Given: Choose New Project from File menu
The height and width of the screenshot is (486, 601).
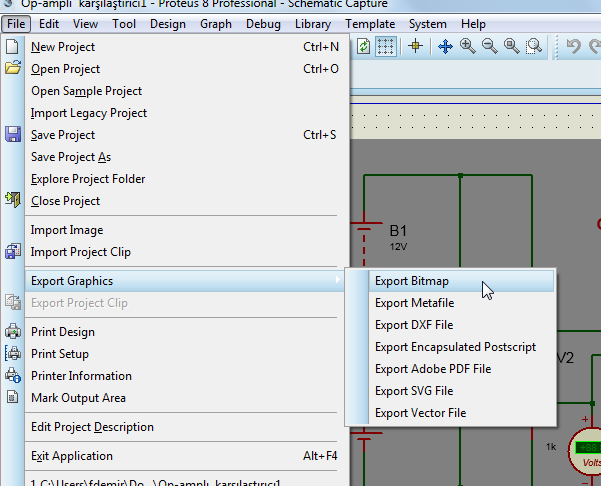Looking at the screenshot, I should [187, 47].
